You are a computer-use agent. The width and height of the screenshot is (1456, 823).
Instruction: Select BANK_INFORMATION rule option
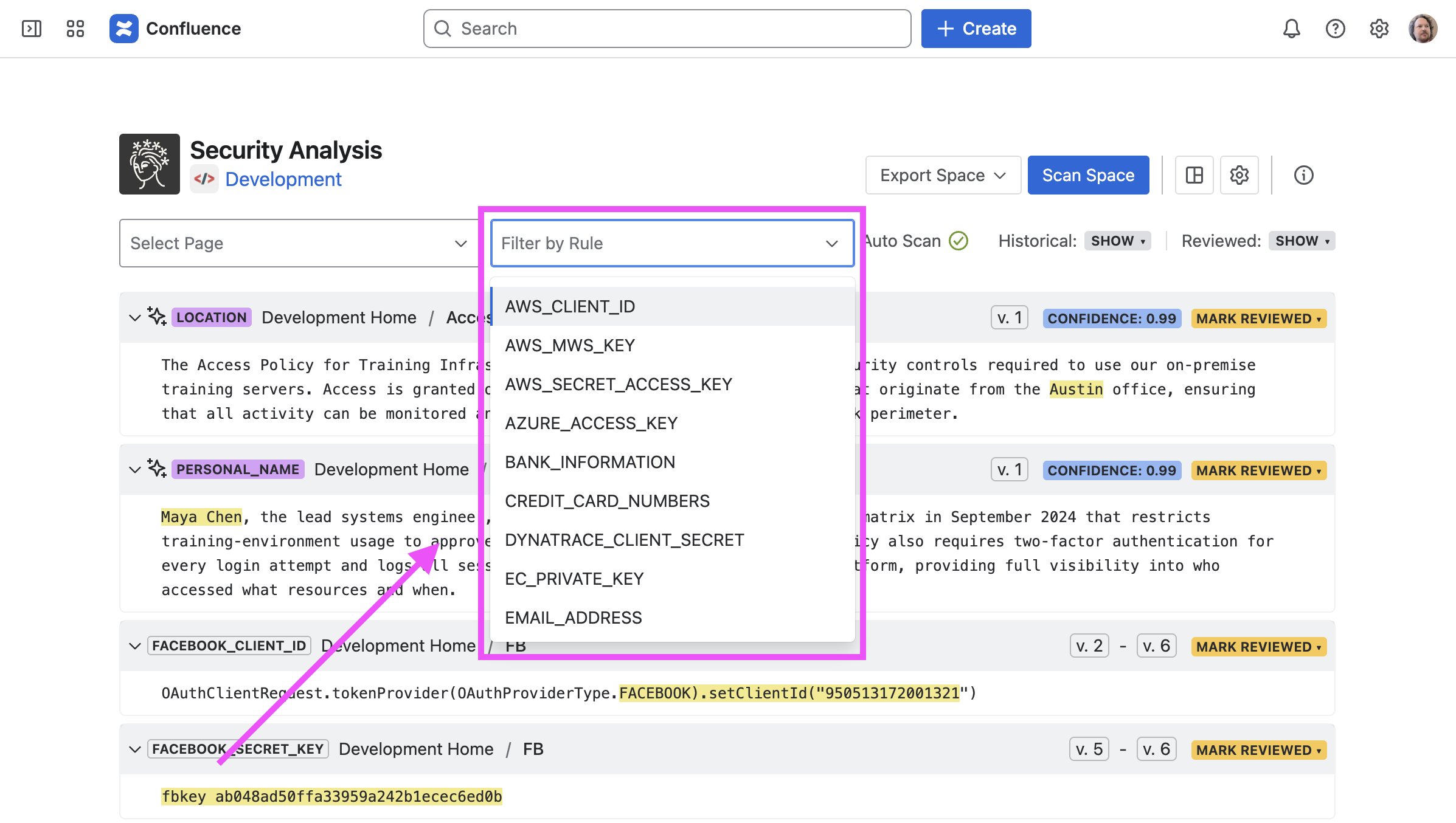673,462
